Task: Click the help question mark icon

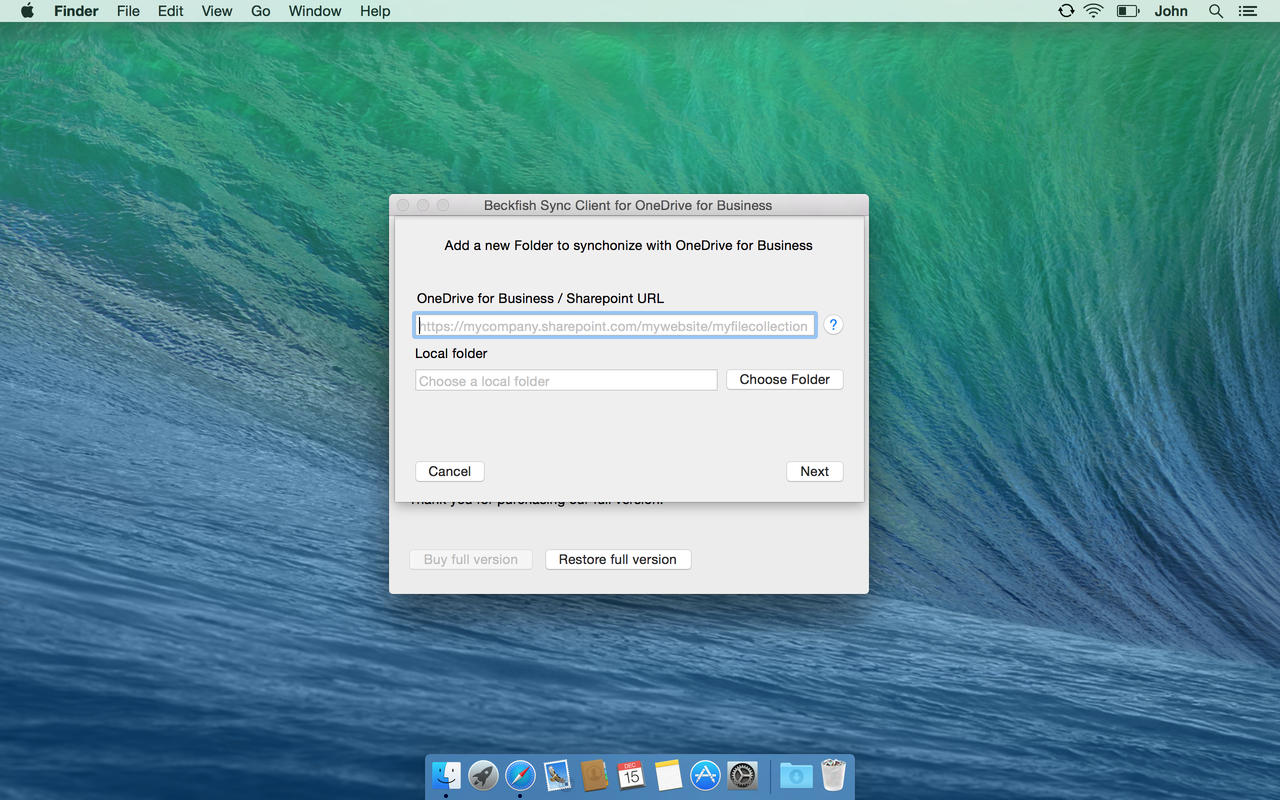Action: point(833,325)
